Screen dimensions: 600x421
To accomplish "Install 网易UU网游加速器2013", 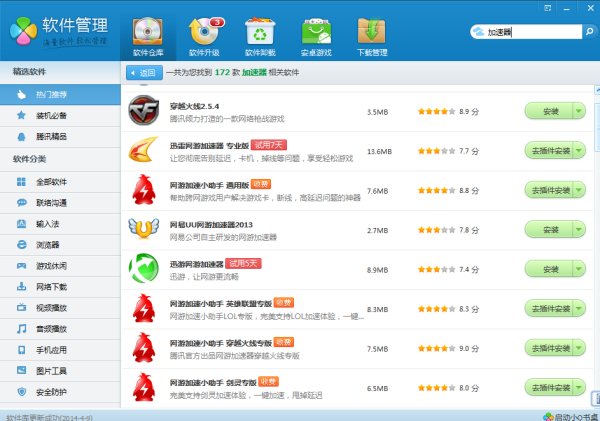I will 549,230.
